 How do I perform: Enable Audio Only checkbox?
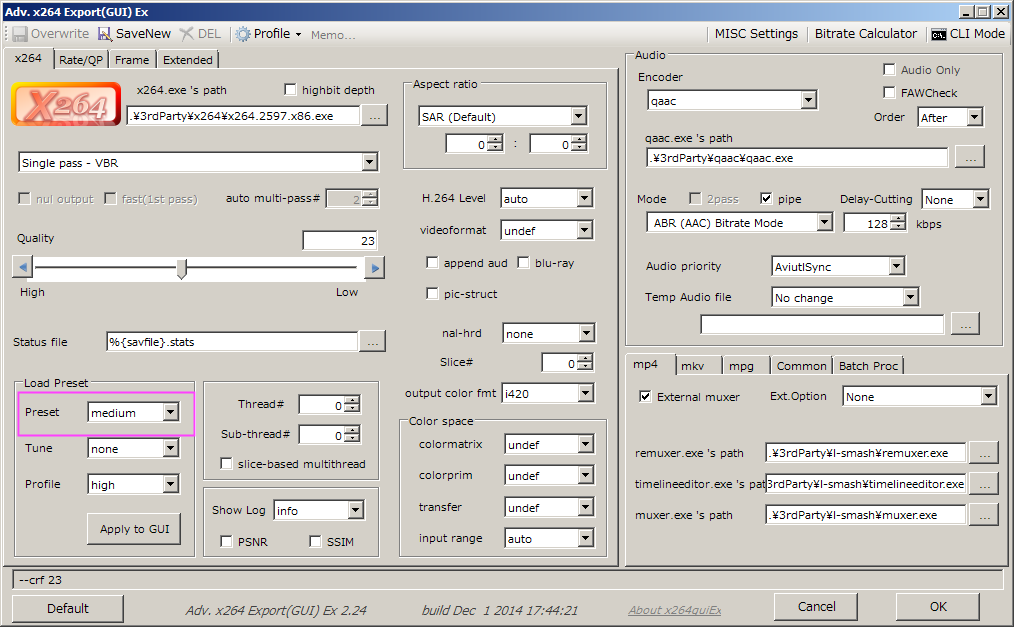[889, 69]
